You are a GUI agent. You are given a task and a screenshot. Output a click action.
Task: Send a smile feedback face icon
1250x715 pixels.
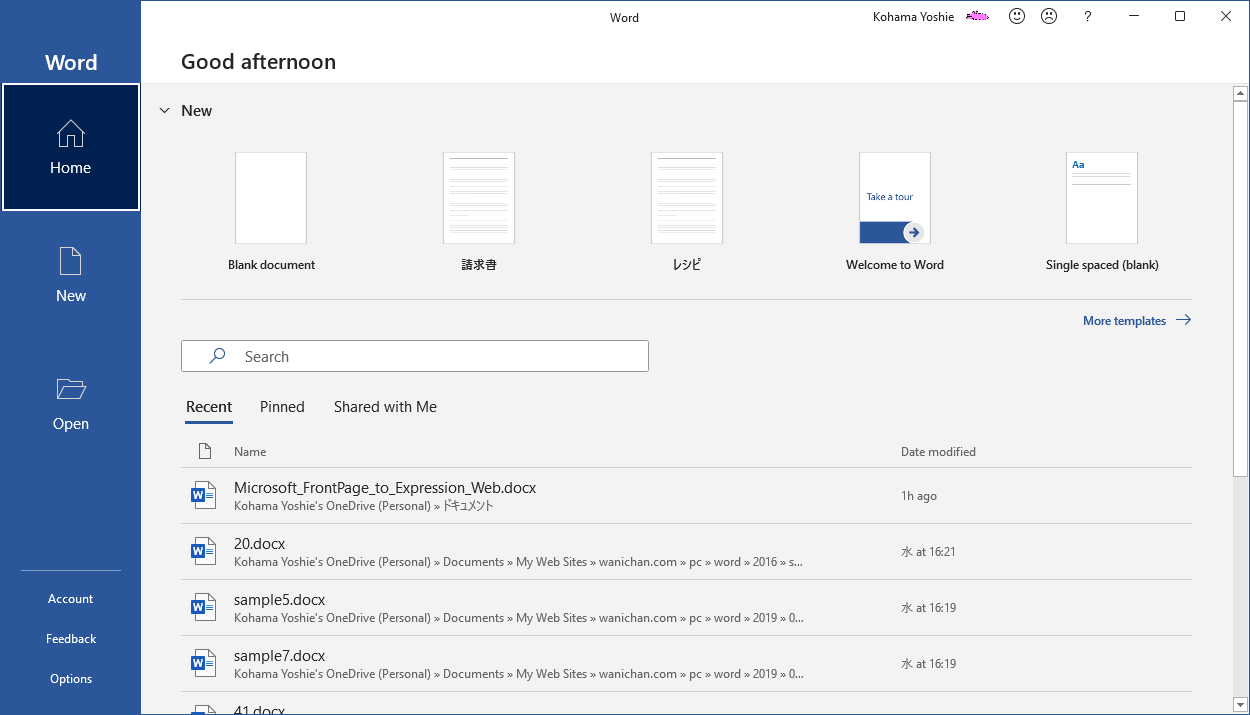[x=1017, y=17]
